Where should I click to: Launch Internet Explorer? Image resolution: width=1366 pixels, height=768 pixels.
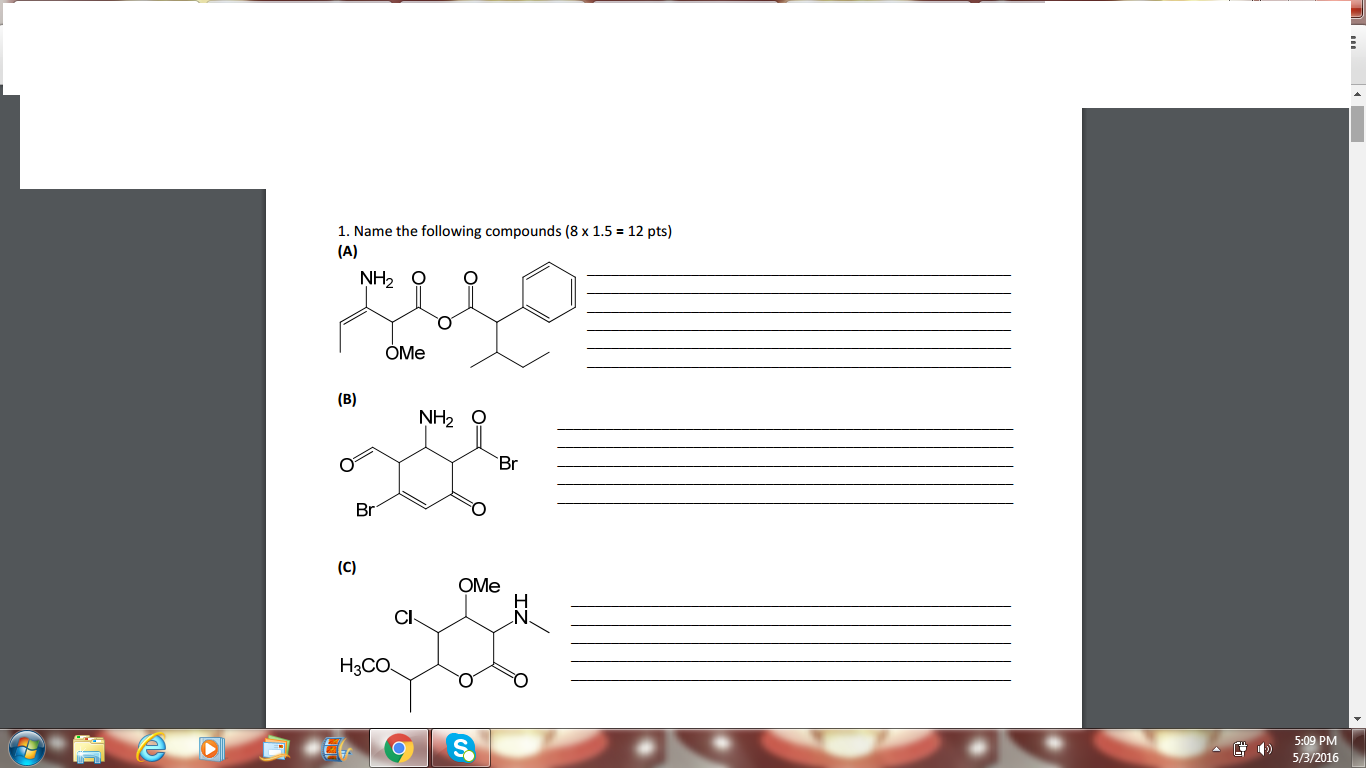point(150,749)
